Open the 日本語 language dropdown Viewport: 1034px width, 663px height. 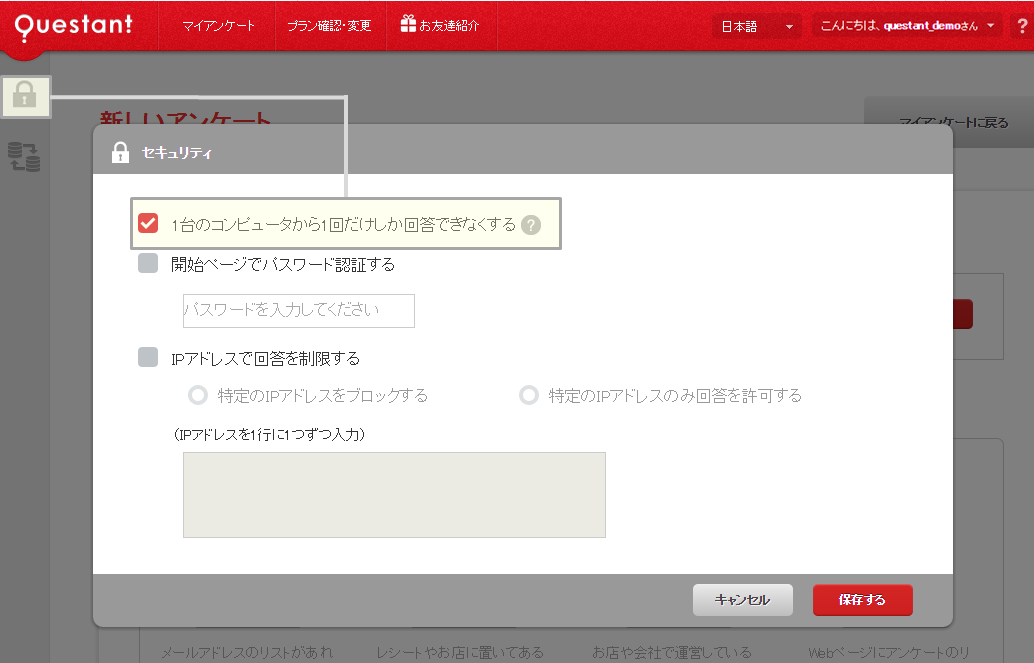point(755,25)
